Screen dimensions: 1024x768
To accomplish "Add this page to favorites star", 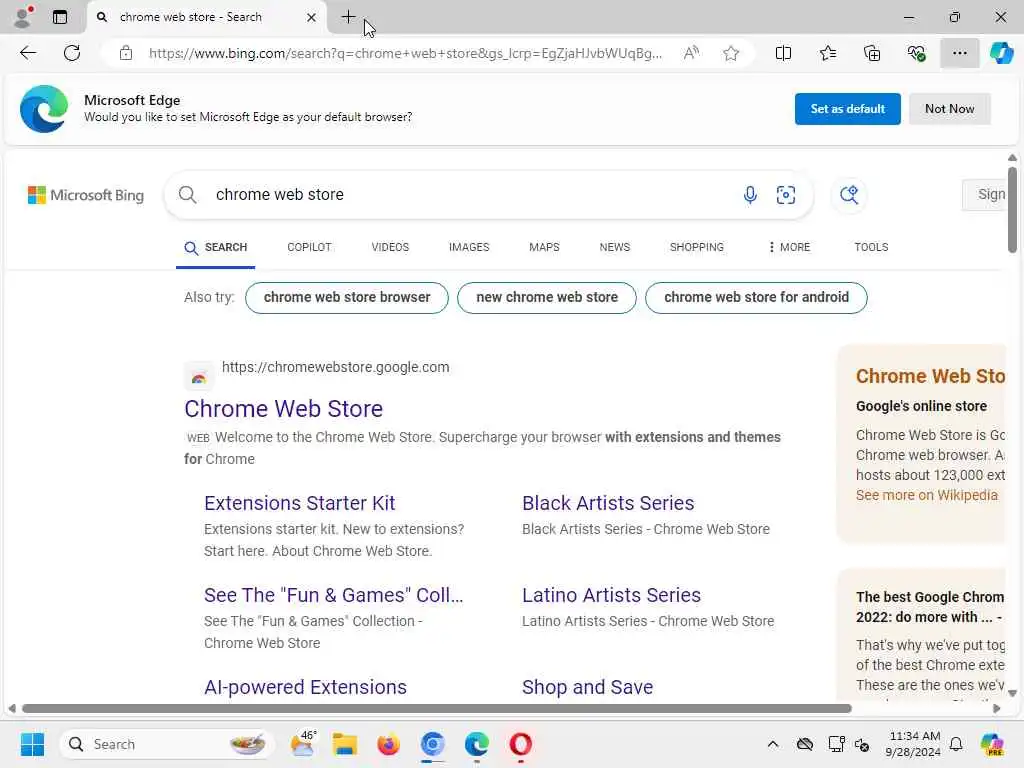I will click(x=731, y=53).
